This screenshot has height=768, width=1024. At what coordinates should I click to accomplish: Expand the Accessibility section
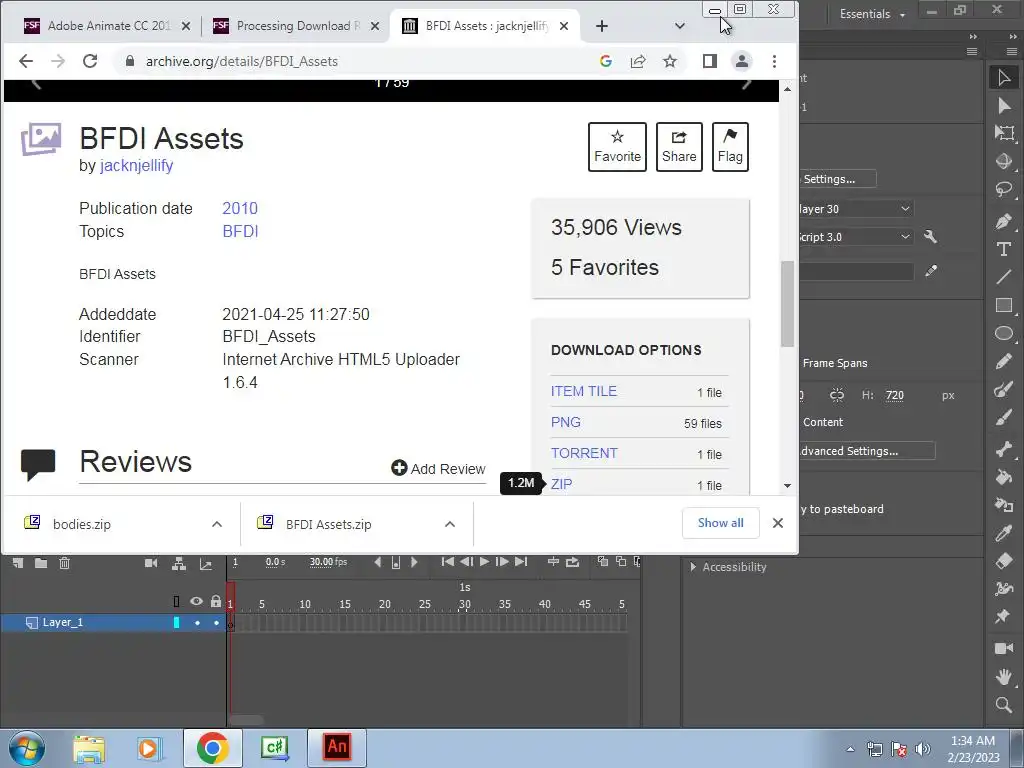click(693, 567)
